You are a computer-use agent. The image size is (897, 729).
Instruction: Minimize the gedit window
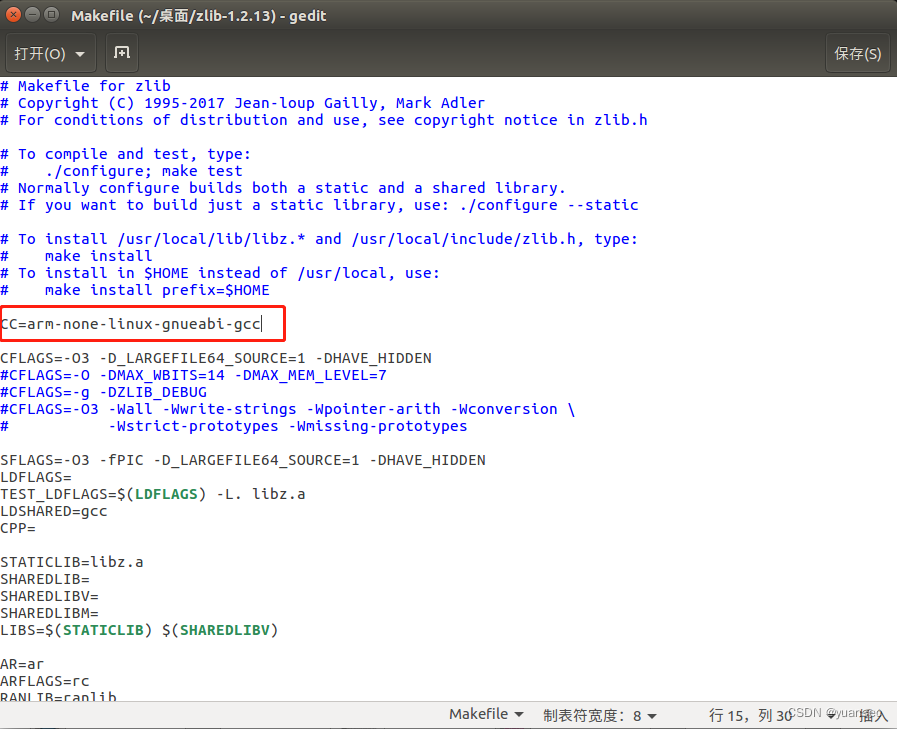click(33, 15)
